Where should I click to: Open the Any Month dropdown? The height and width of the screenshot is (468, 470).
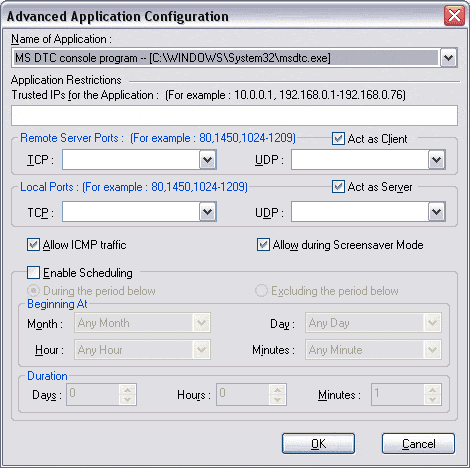(142, 323)
